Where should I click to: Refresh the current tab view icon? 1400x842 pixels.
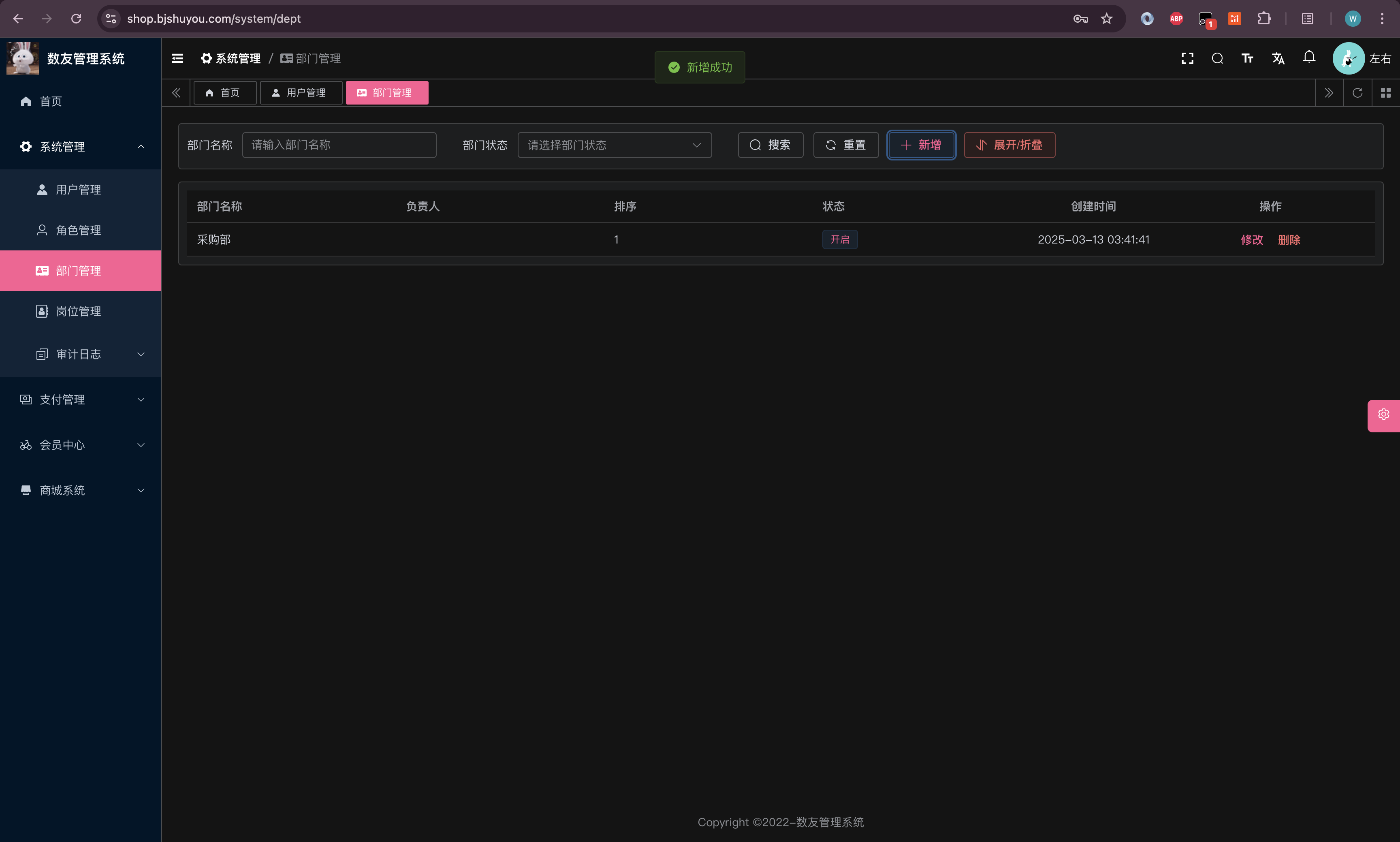pos(1357,92)
